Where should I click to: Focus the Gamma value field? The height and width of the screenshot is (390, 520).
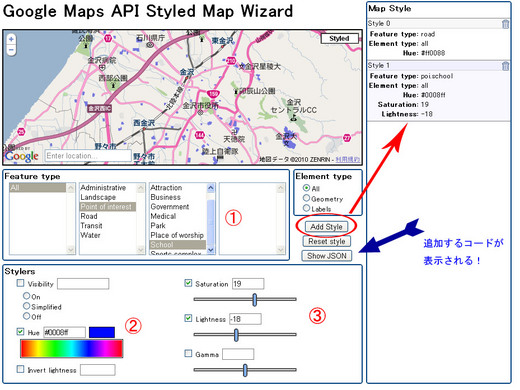238,354
